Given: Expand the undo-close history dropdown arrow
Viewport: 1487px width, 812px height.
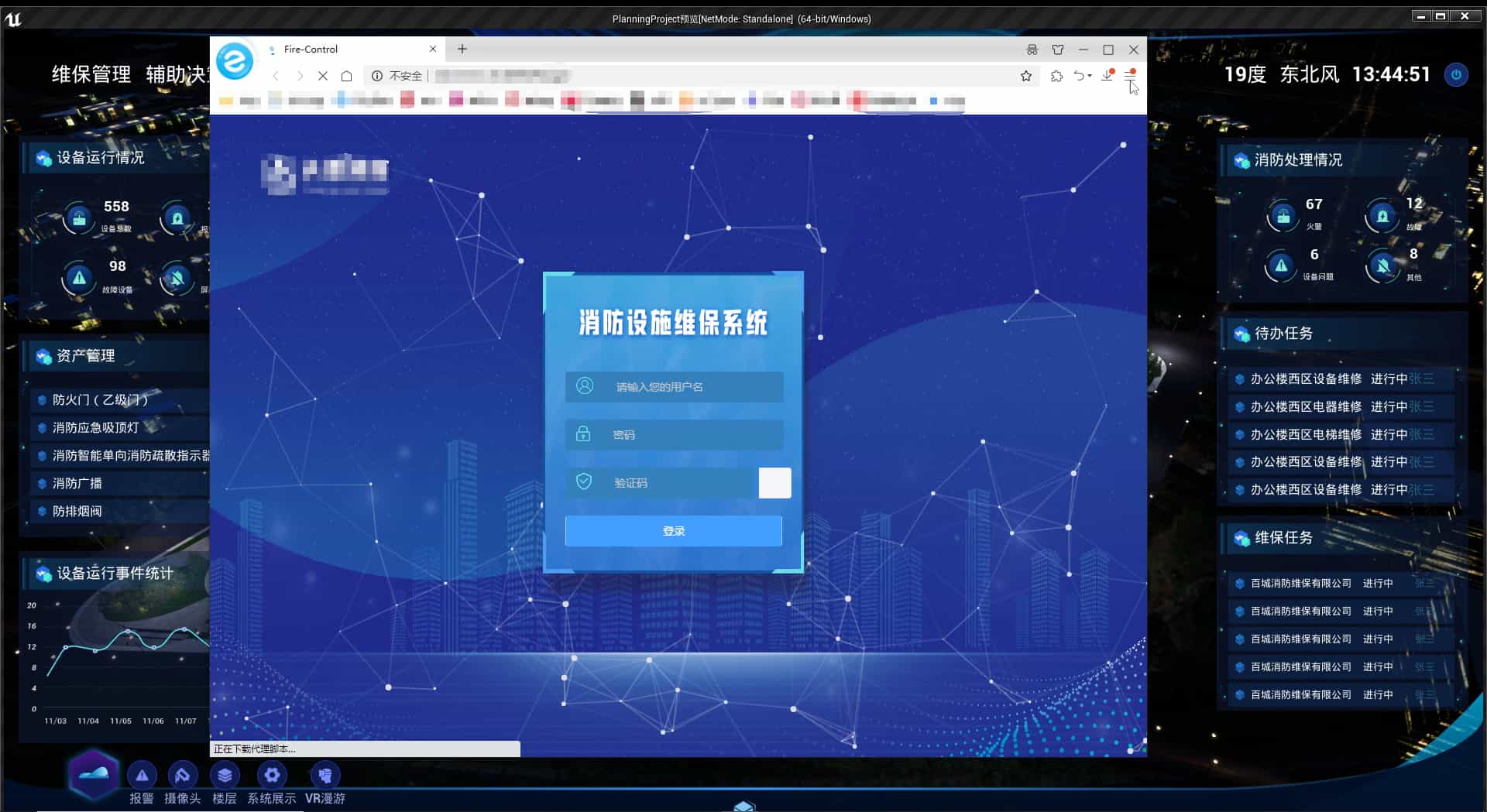Looking at the screenshot, I should pyautogui.click(x=1090, y=76).
